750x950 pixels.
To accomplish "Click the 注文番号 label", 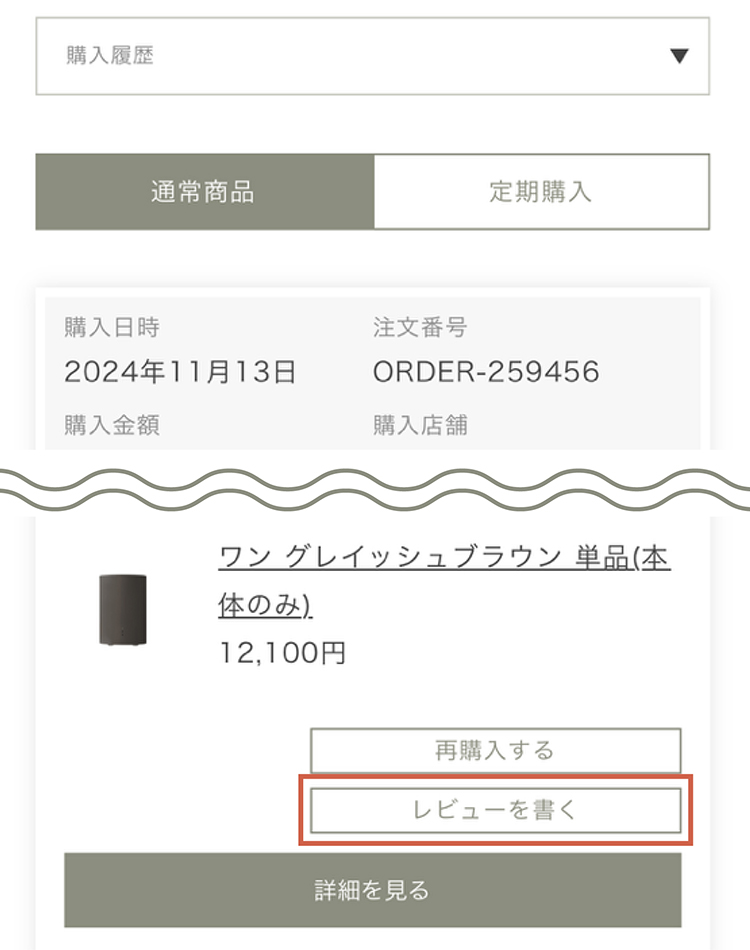I will pyautogui.click(x=420, y=327).
